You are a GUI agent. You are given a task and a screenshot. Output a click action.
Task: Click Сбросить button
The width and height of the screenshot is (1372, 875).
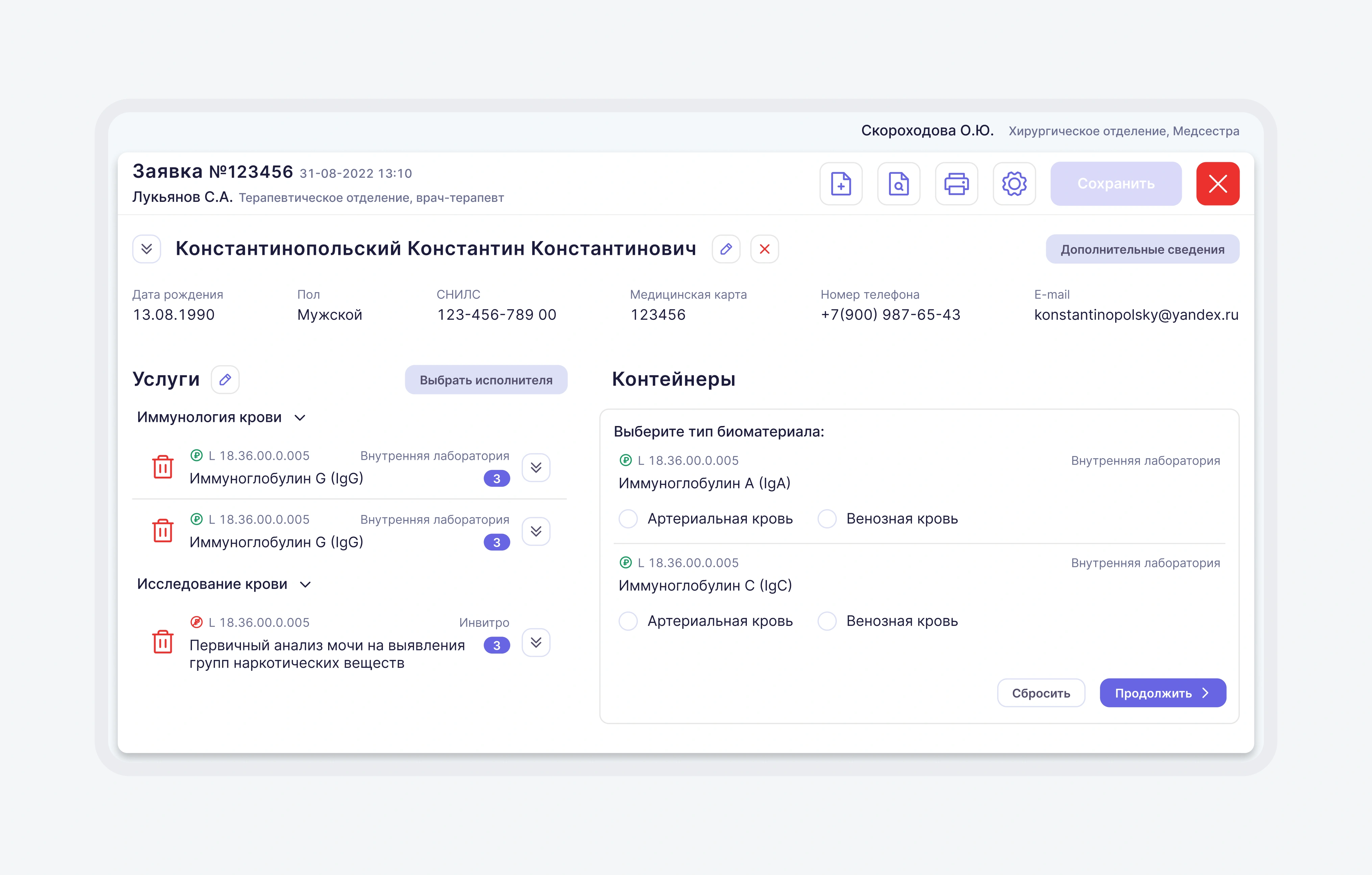pos(1041,693)
